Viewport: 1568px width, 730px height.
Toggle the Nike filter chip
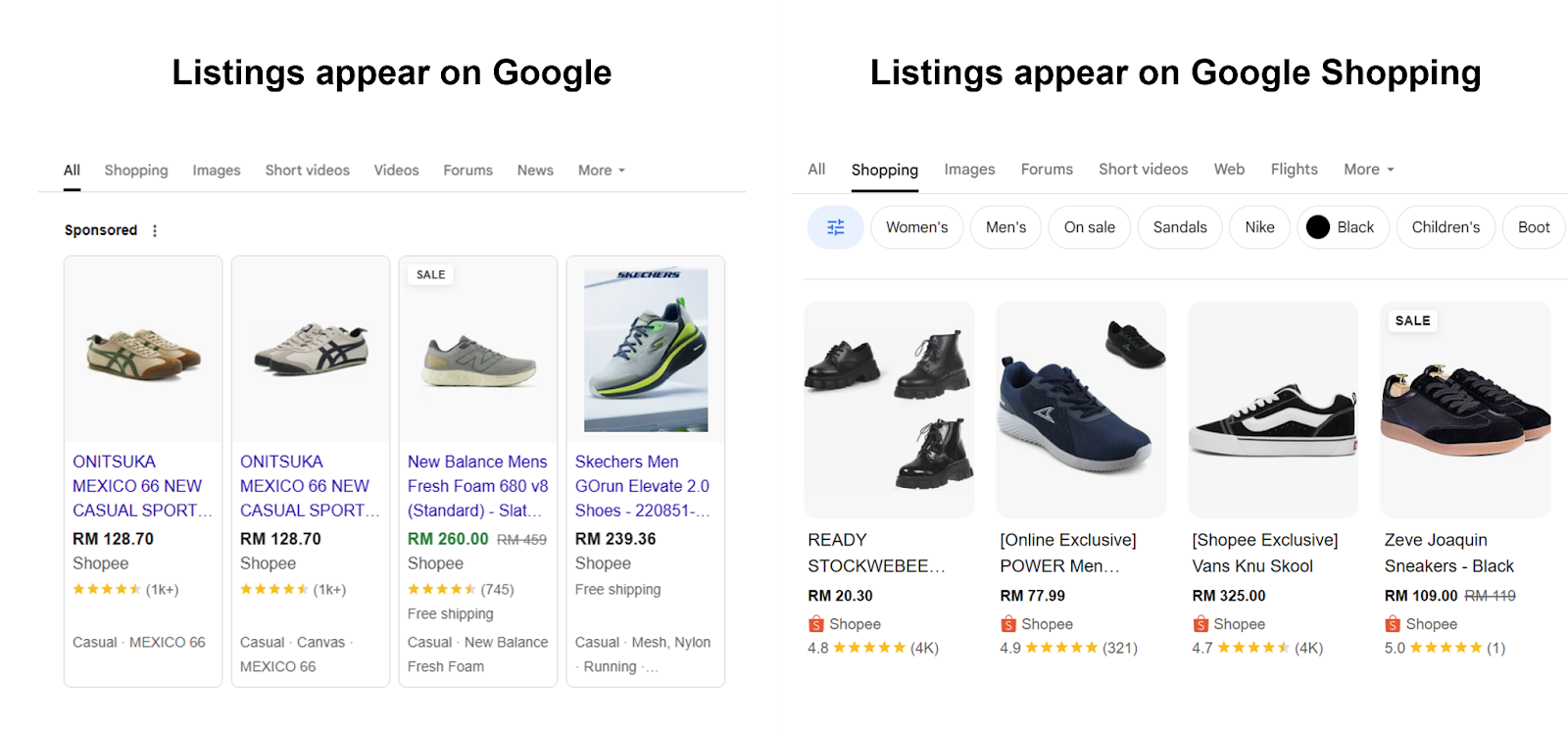pyautogui.click(x=1259, y=227)
